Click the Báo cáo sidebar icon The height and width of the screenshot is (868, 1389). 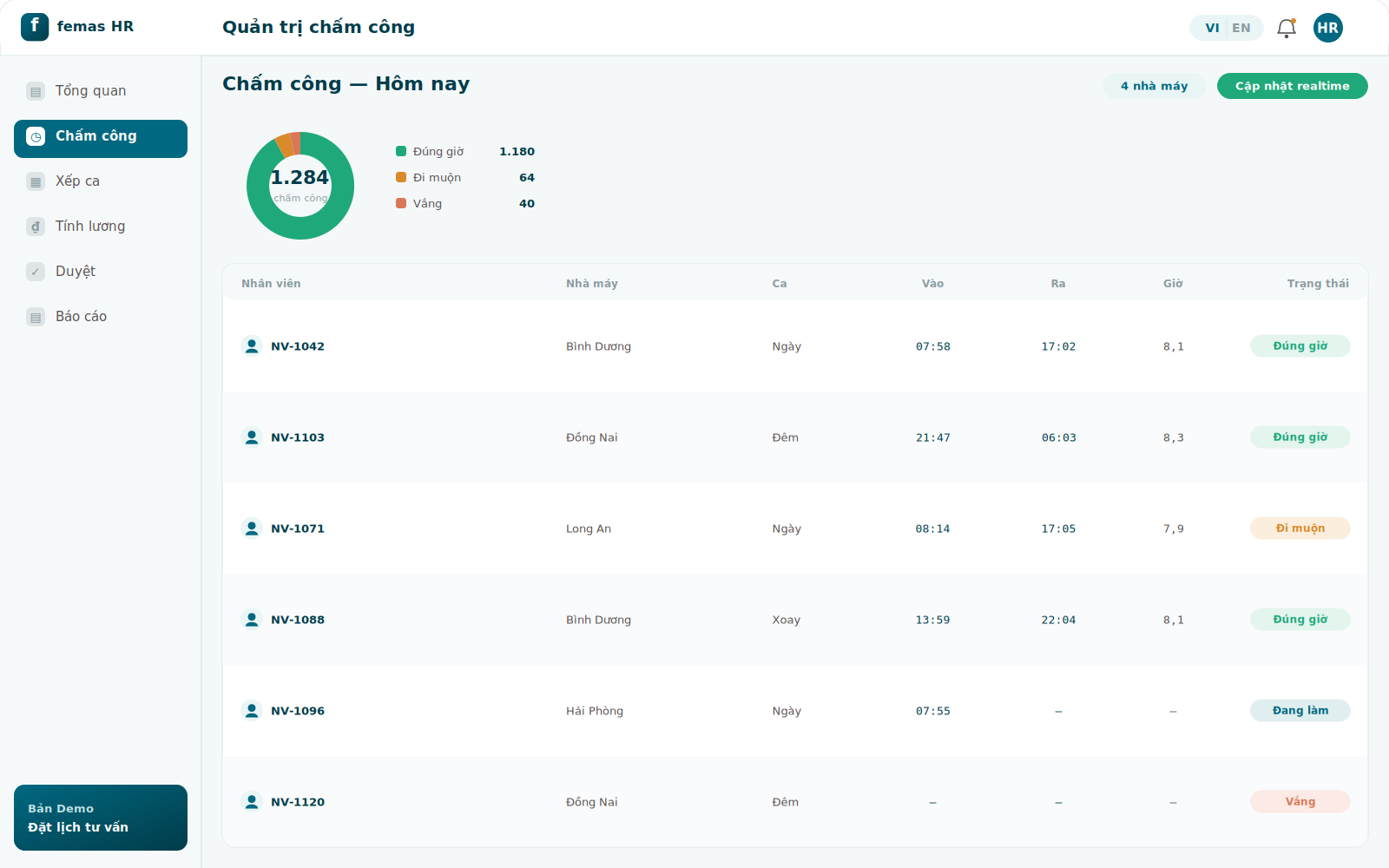(x=36, y=317)
